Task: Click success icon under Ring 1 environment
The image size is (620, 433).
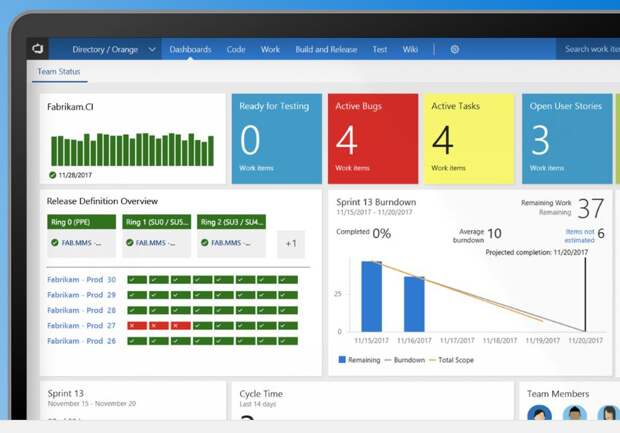Action: click(x=130, y=242)
